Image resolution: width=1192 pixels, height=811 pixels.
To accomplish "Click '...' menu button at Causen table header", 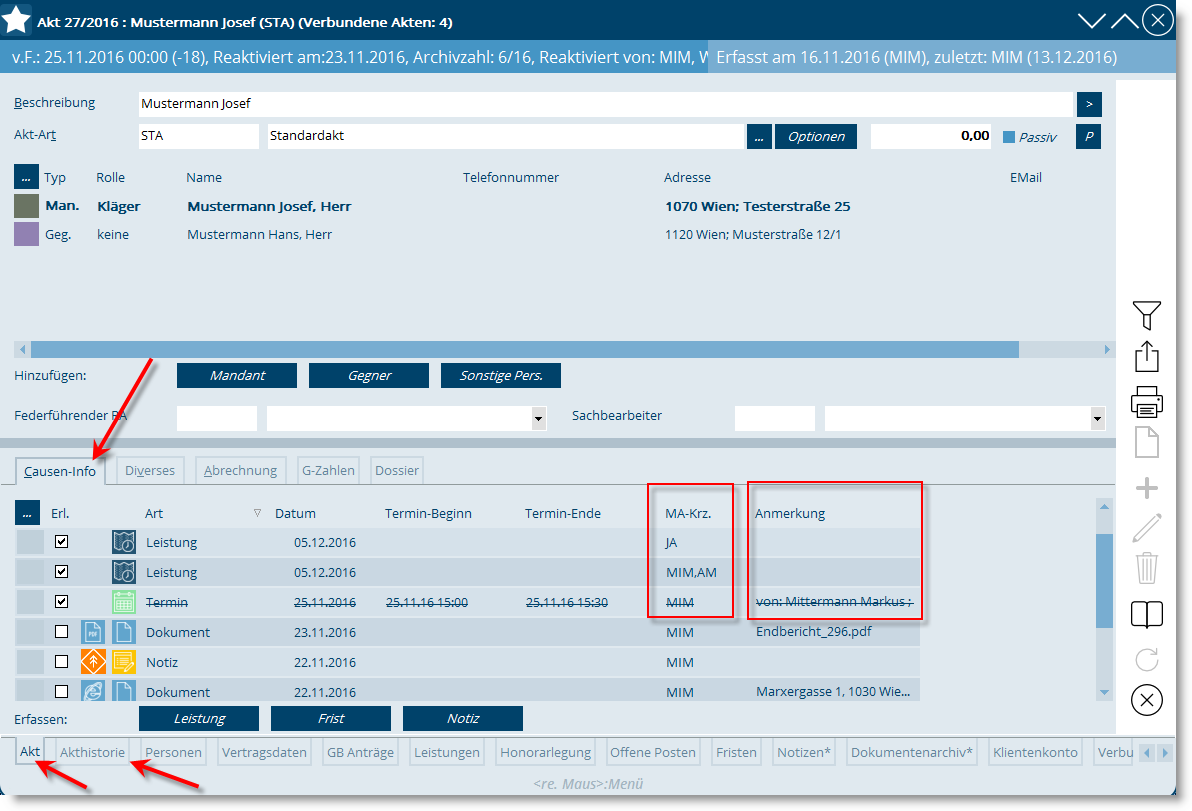I will point(27,513).
